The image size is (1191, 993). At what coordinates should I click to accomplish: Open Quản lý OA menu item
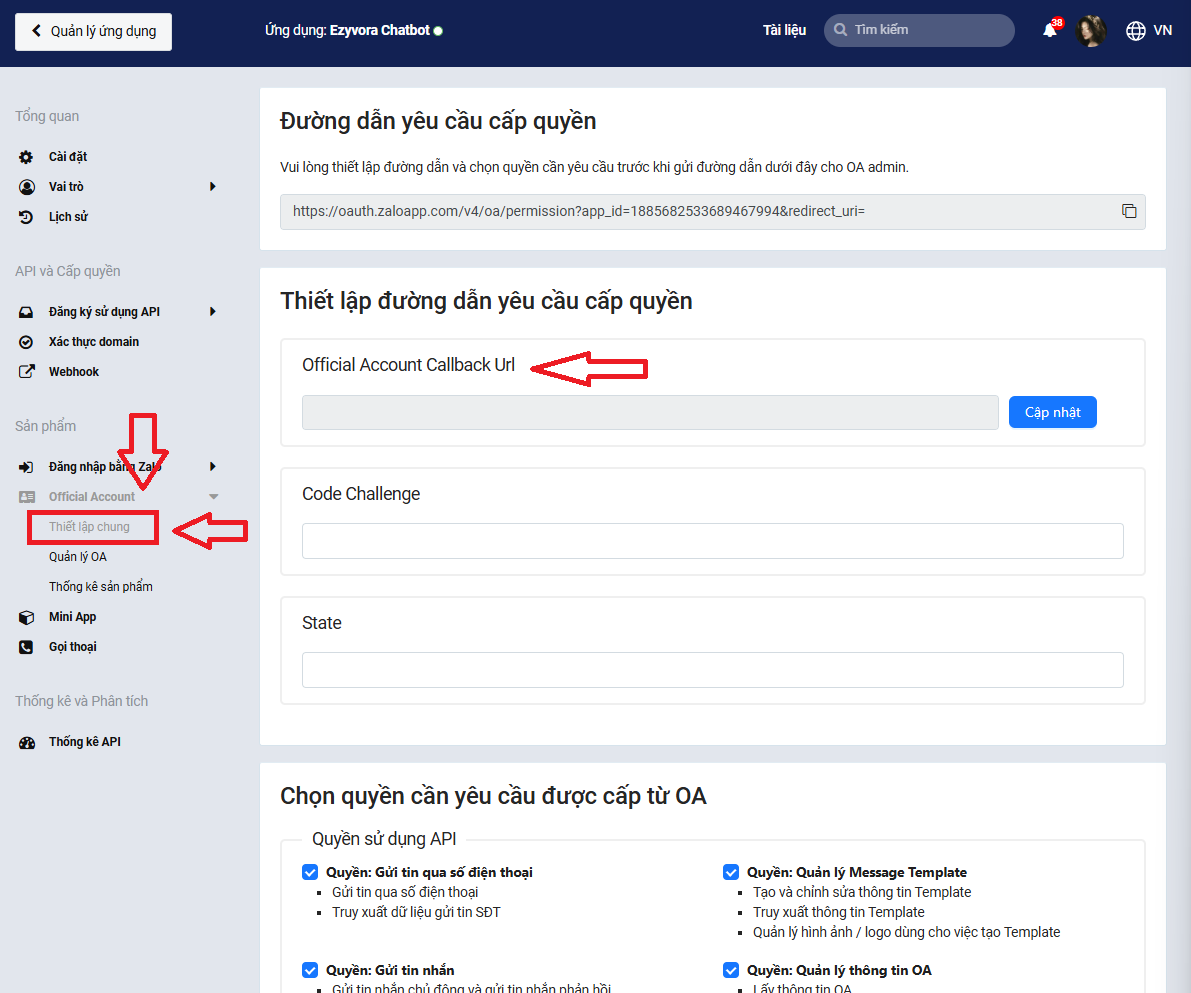[x=78, y=557]
